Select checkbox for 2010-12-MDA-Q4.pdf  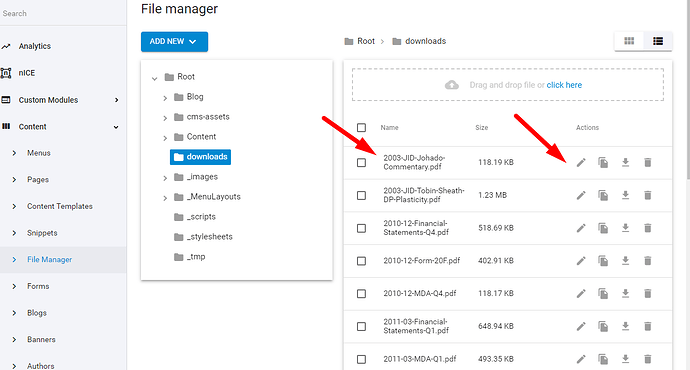(361, 293)
